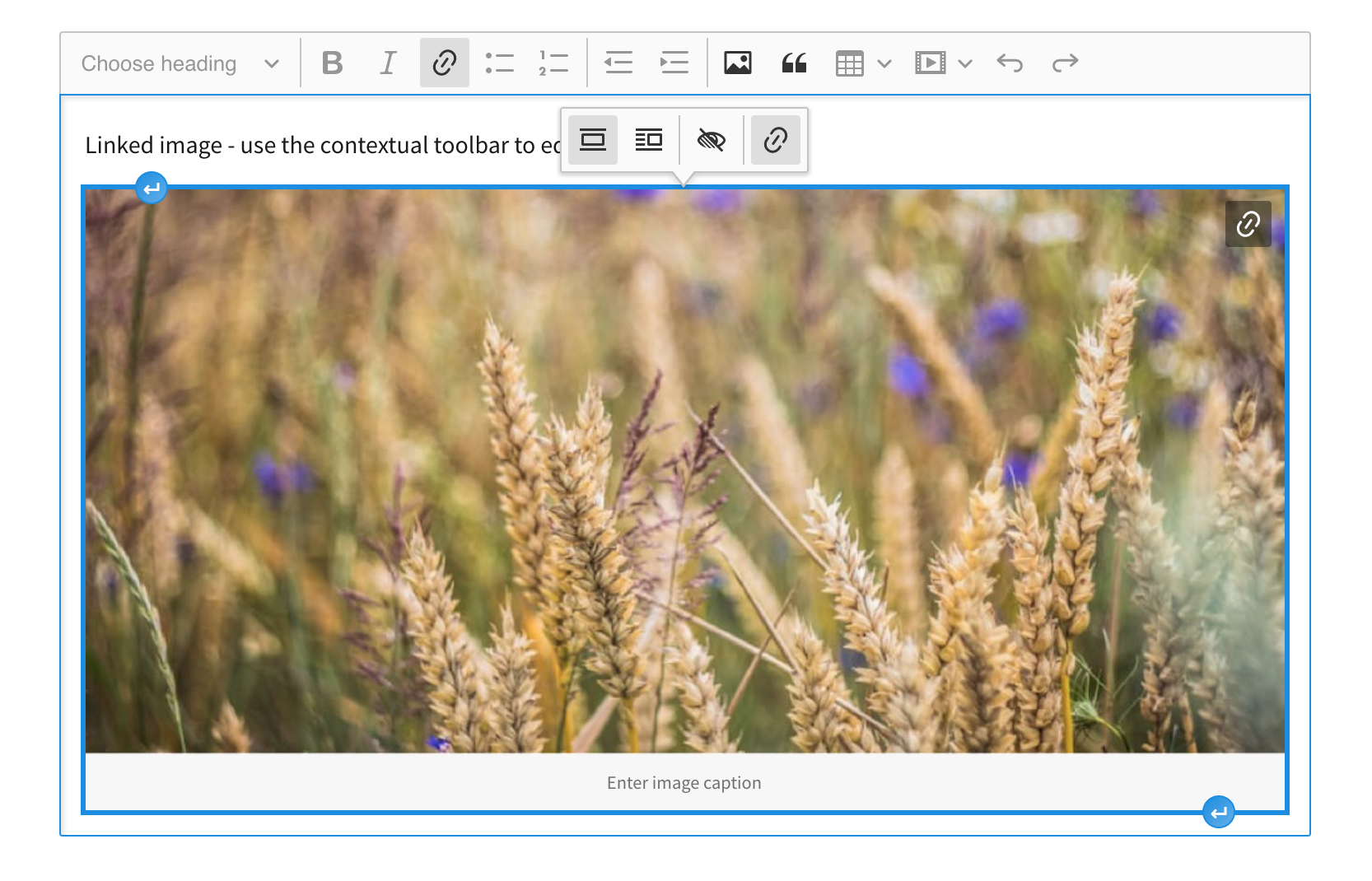Click into the Enter image caption field
Viewport: 1372px width, 881px height.
(684, 782)
